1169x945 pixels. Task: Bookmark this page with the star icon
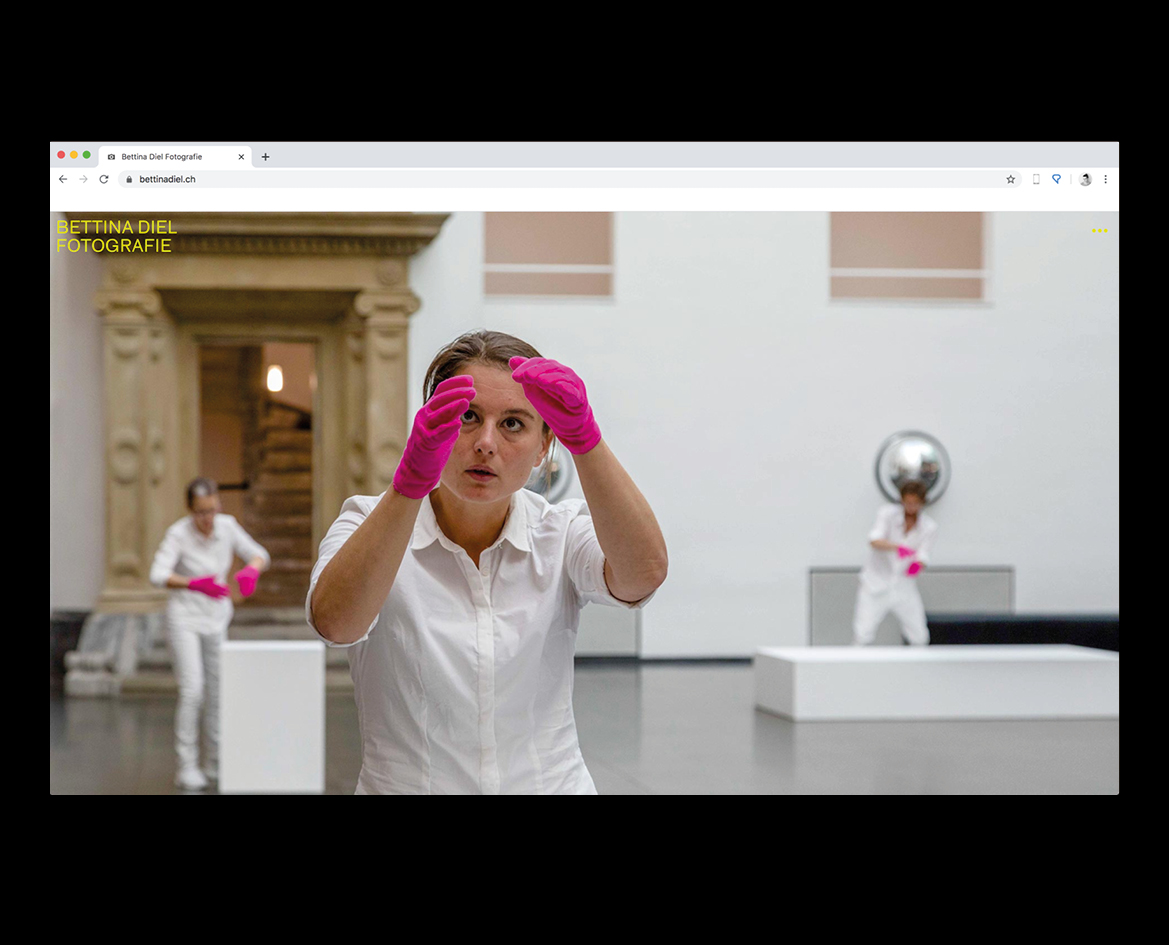point(1010,180)
